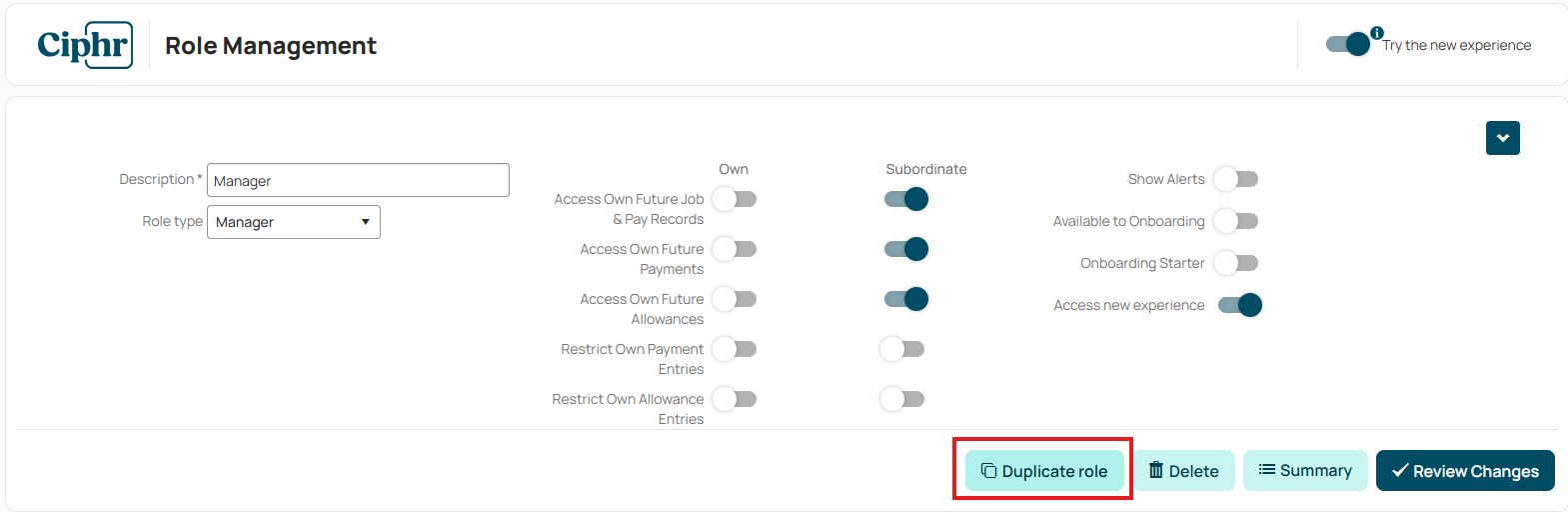Click the list icon on Summary button
Viewport: 1568px width, 512px height.
point(1266,470)
